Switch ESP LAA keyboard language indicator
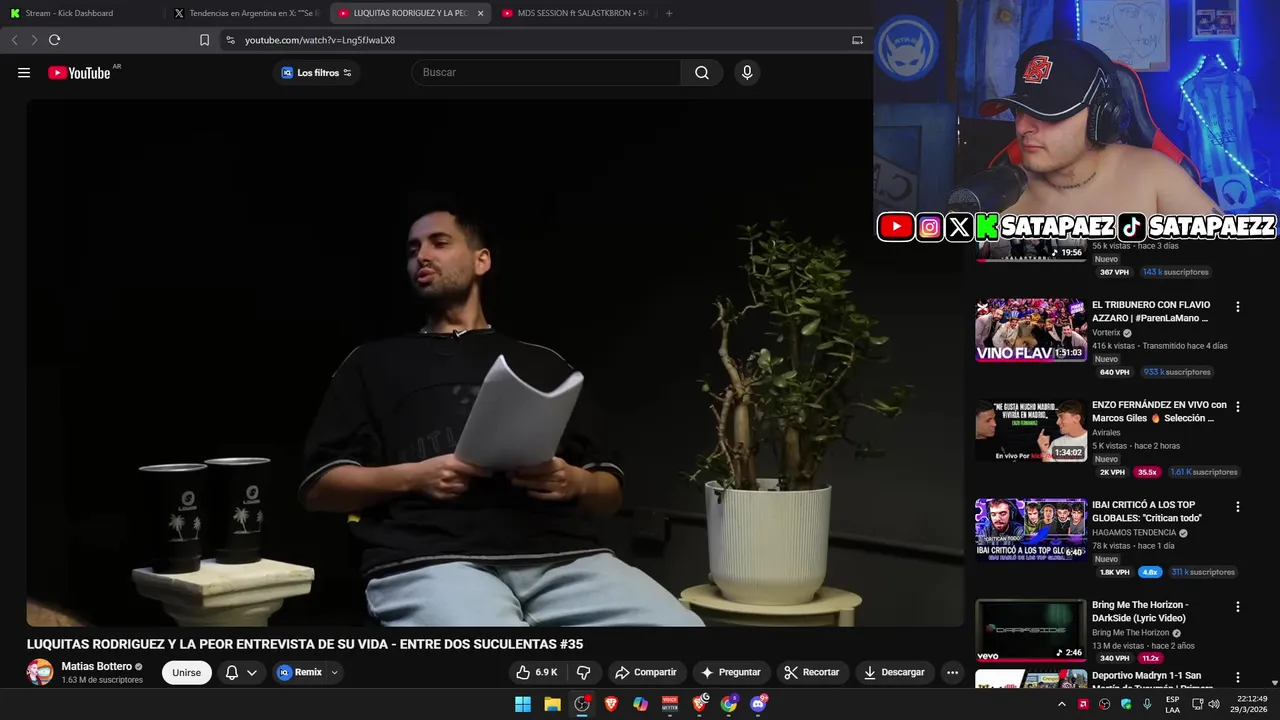This screenshot has width=1280, height=720. coord(1172,704)
